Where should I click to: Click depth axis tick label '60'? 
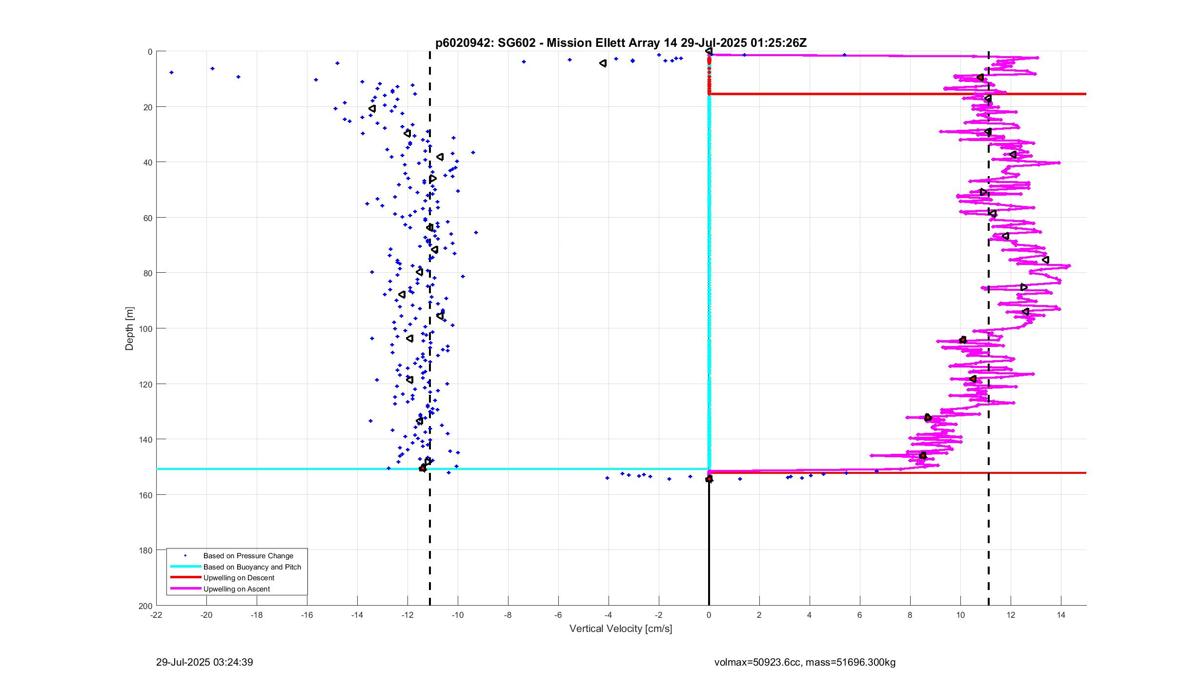[x=148, y=218]
